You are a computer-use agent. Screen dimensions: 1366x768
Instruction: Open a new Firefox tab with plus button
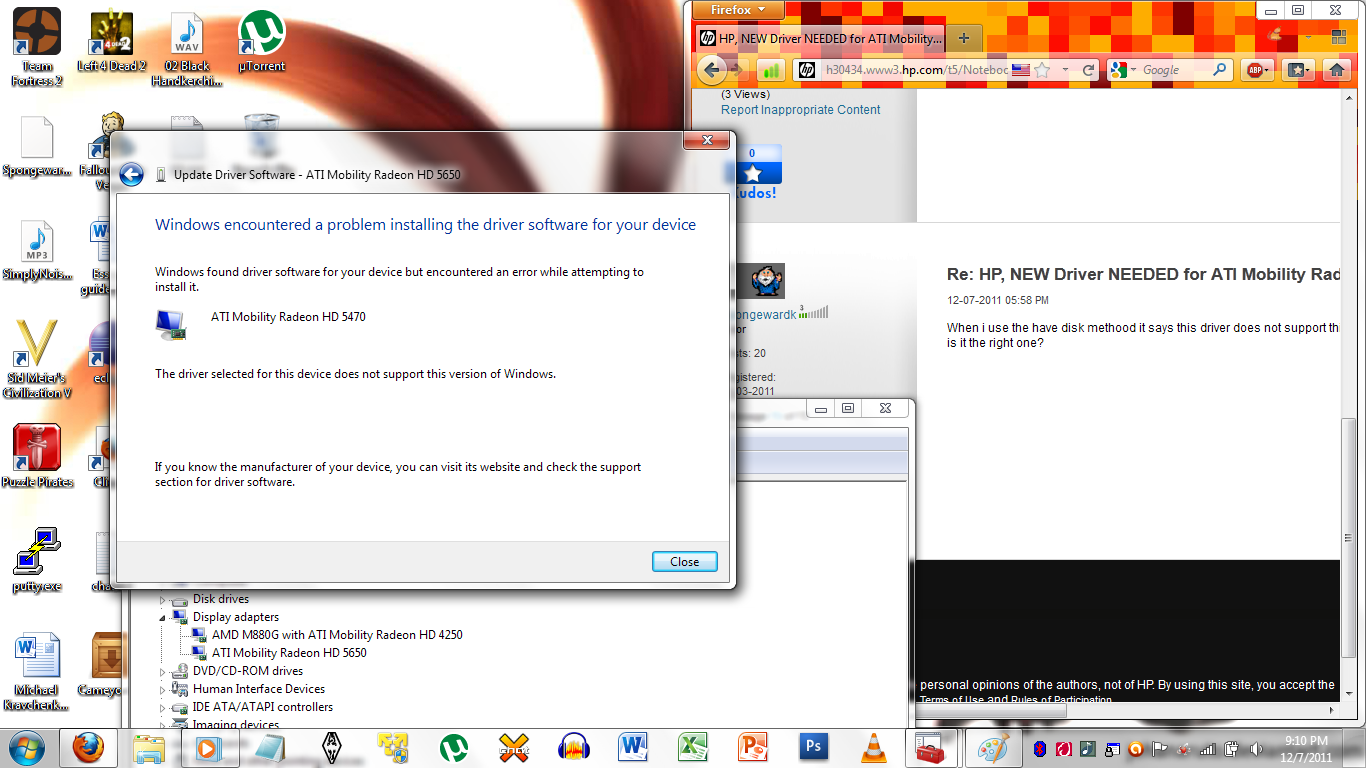click(x=964, y=38)
